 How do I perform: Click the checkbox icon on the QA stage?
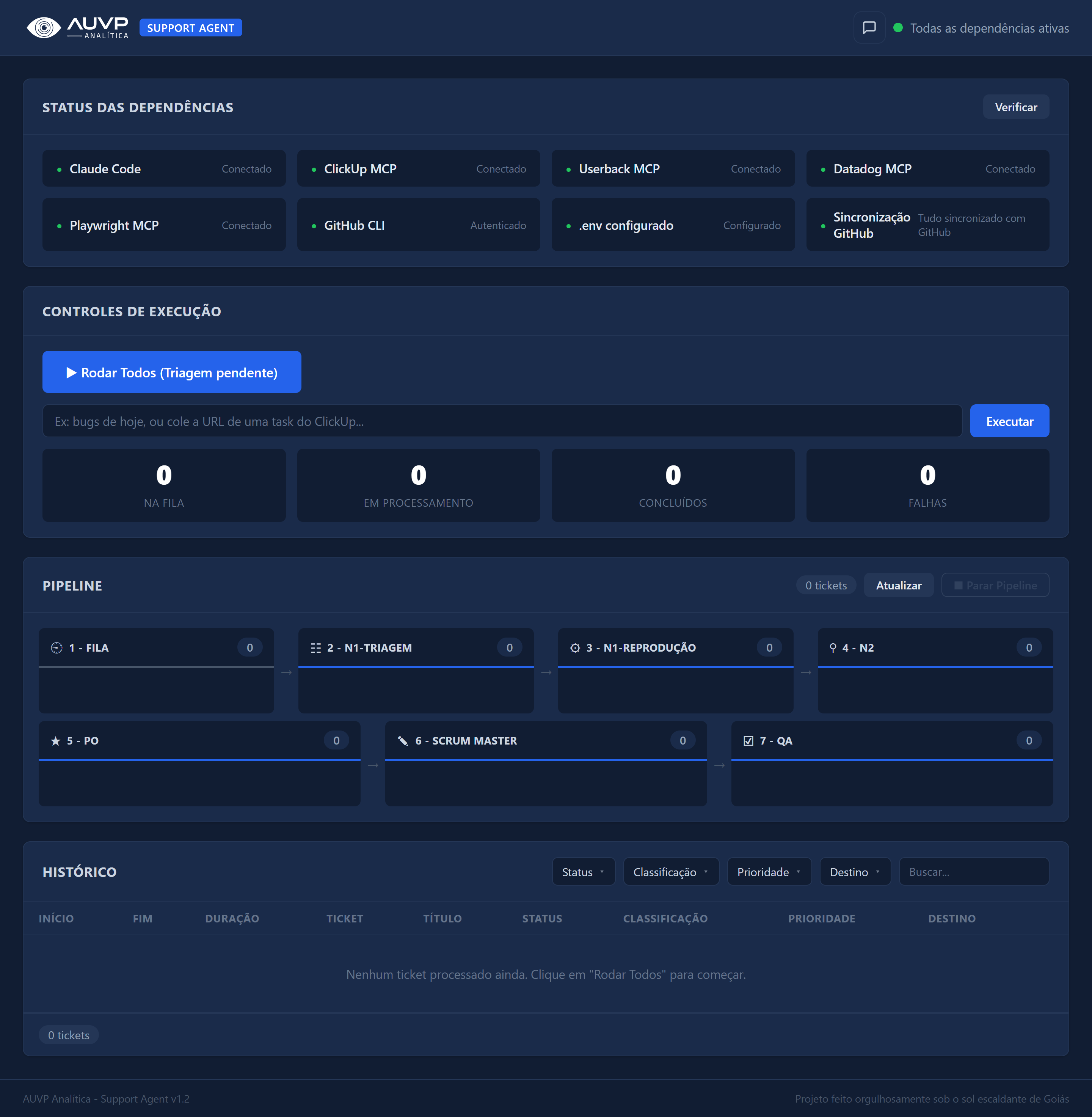[748, 740]
